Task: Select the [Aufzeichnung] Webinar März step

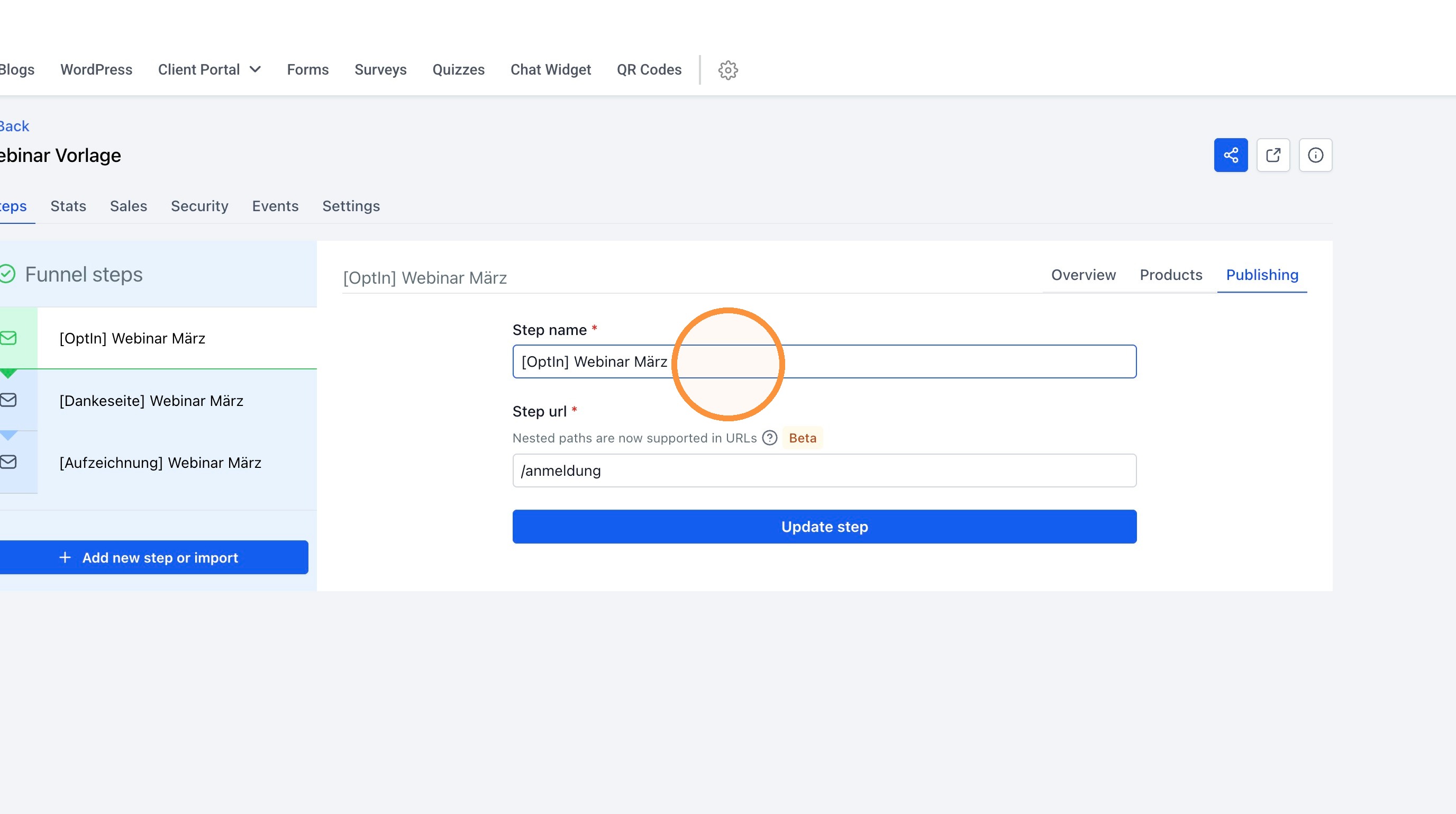Action: coord(158,463)
